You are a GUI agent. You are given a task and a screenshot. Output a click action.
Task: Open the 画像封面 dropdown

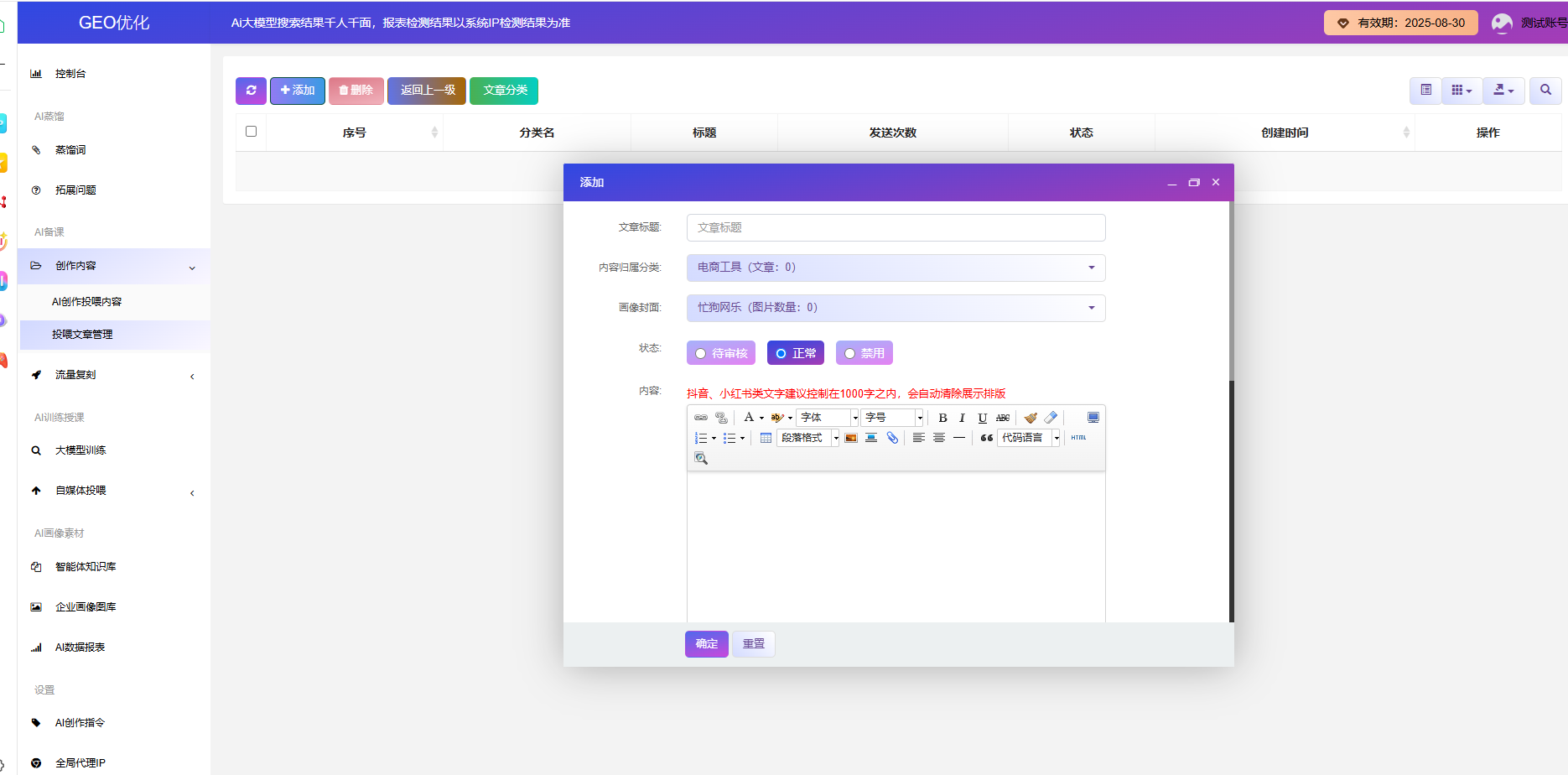click(896, 308)
